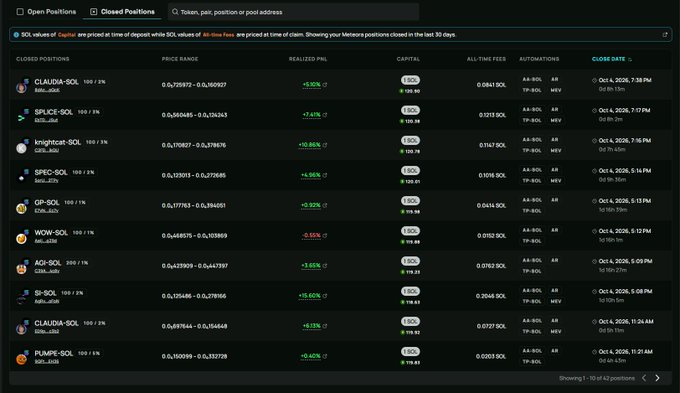Open share icon beside +0.92% PNL

tap(325, 205)
